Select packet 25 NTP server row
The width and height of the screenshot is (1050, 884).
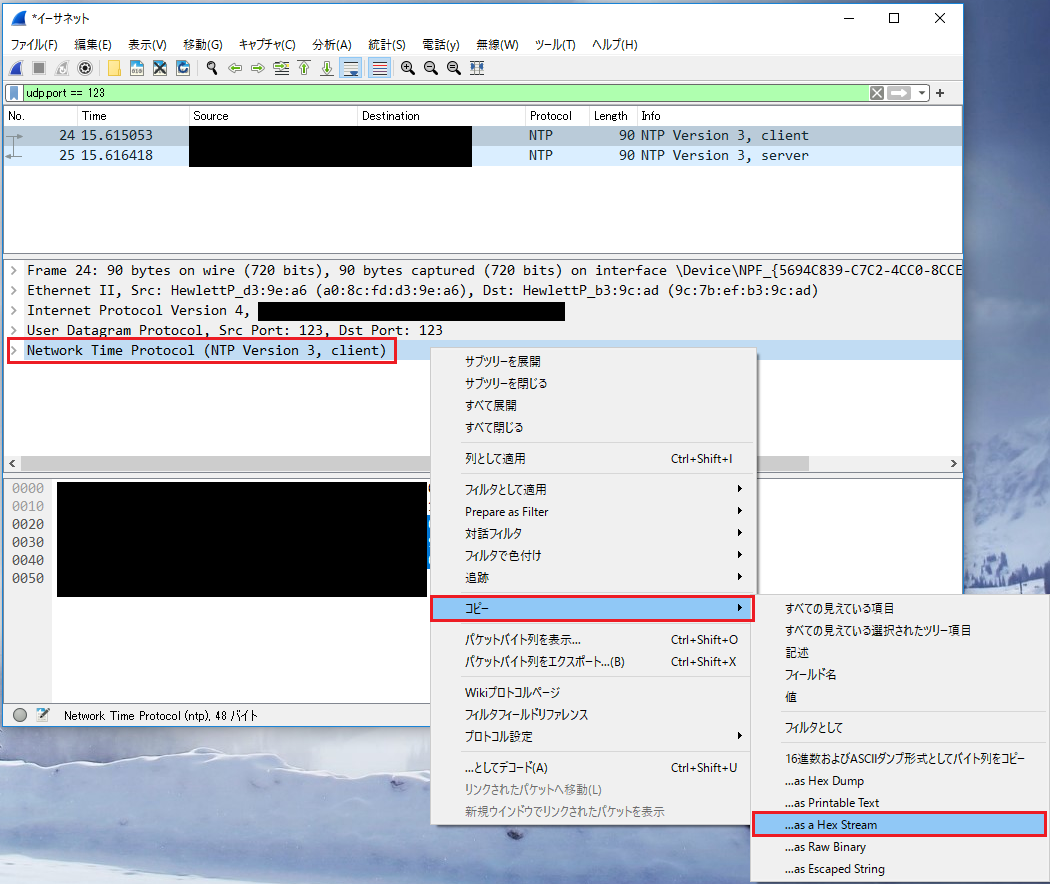[482, 155]
